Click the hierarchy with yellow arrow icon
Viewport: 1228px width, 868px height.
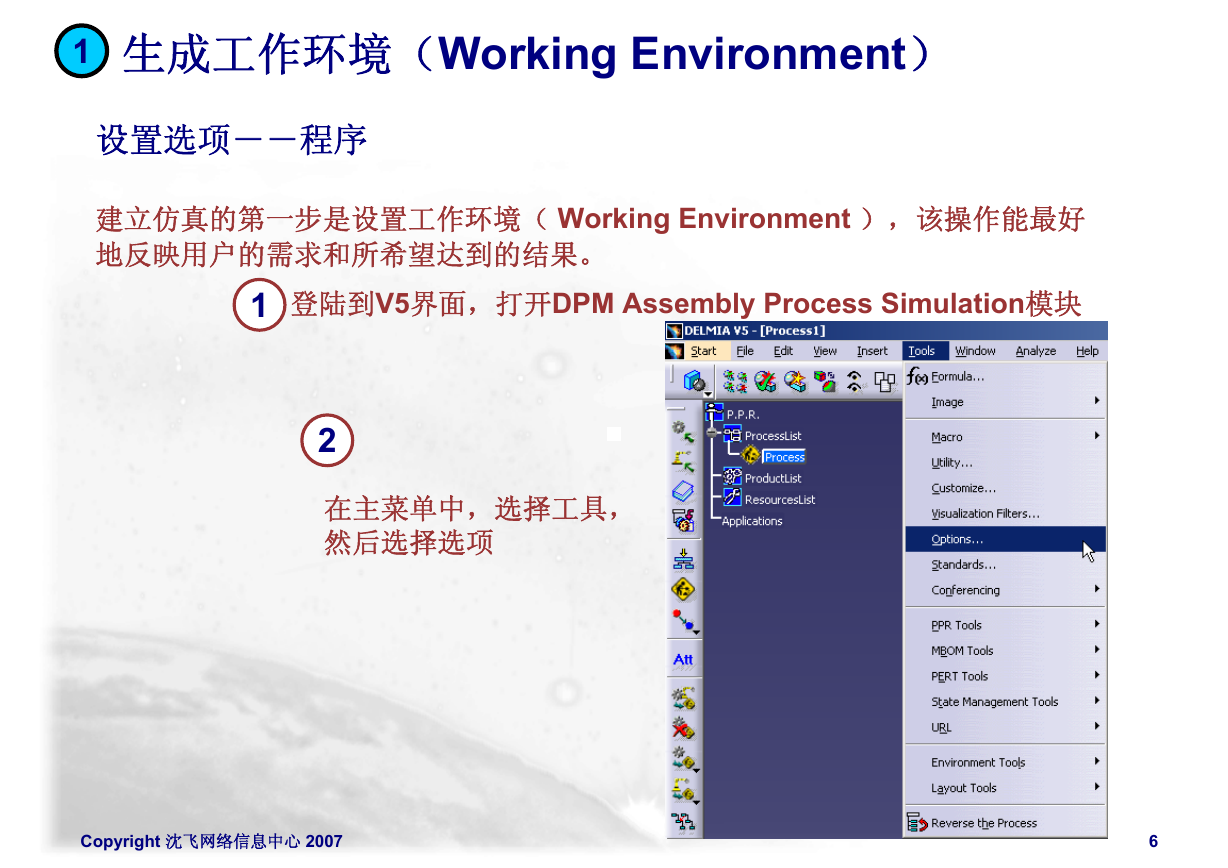tap(683, 559)
